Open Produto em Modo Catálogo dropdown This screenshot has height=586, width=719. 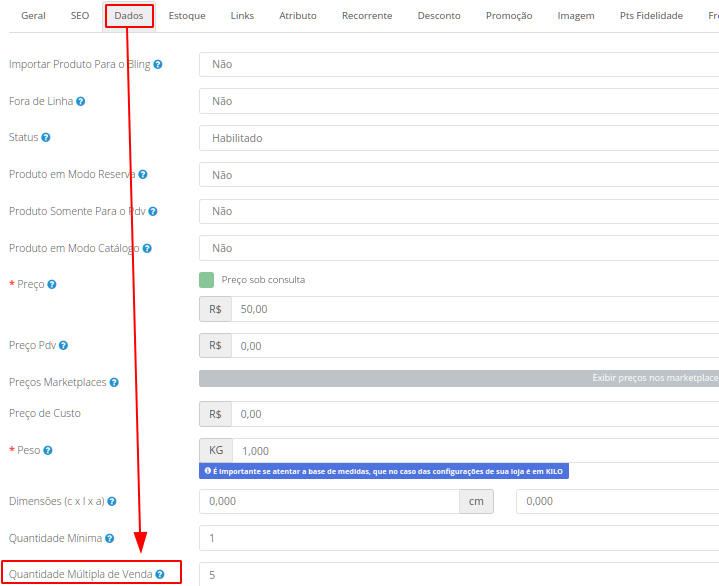coord(459,248)
